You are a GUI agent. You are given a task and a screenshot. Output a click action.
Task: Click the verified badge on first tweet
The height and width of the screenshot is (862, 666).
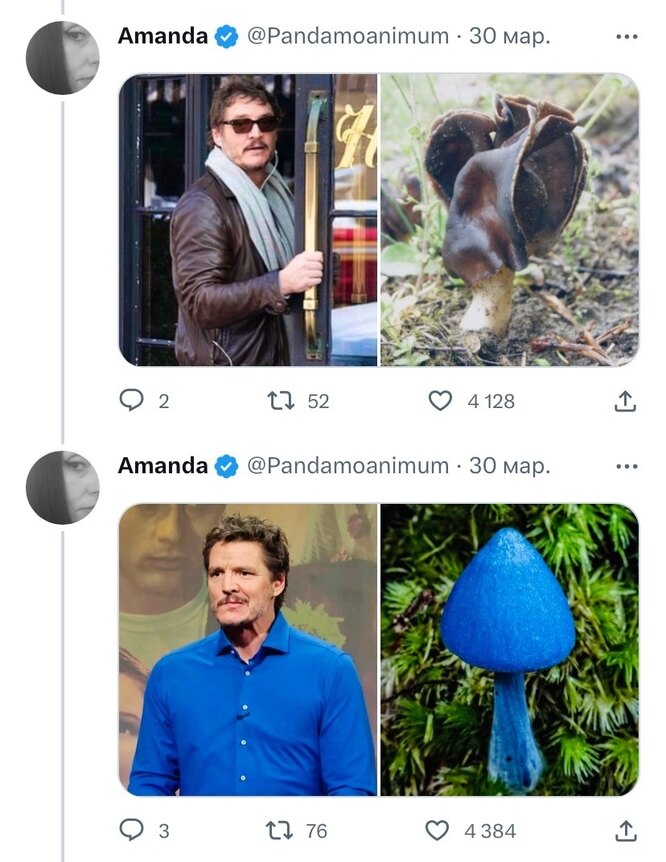[x=227, y=37]
